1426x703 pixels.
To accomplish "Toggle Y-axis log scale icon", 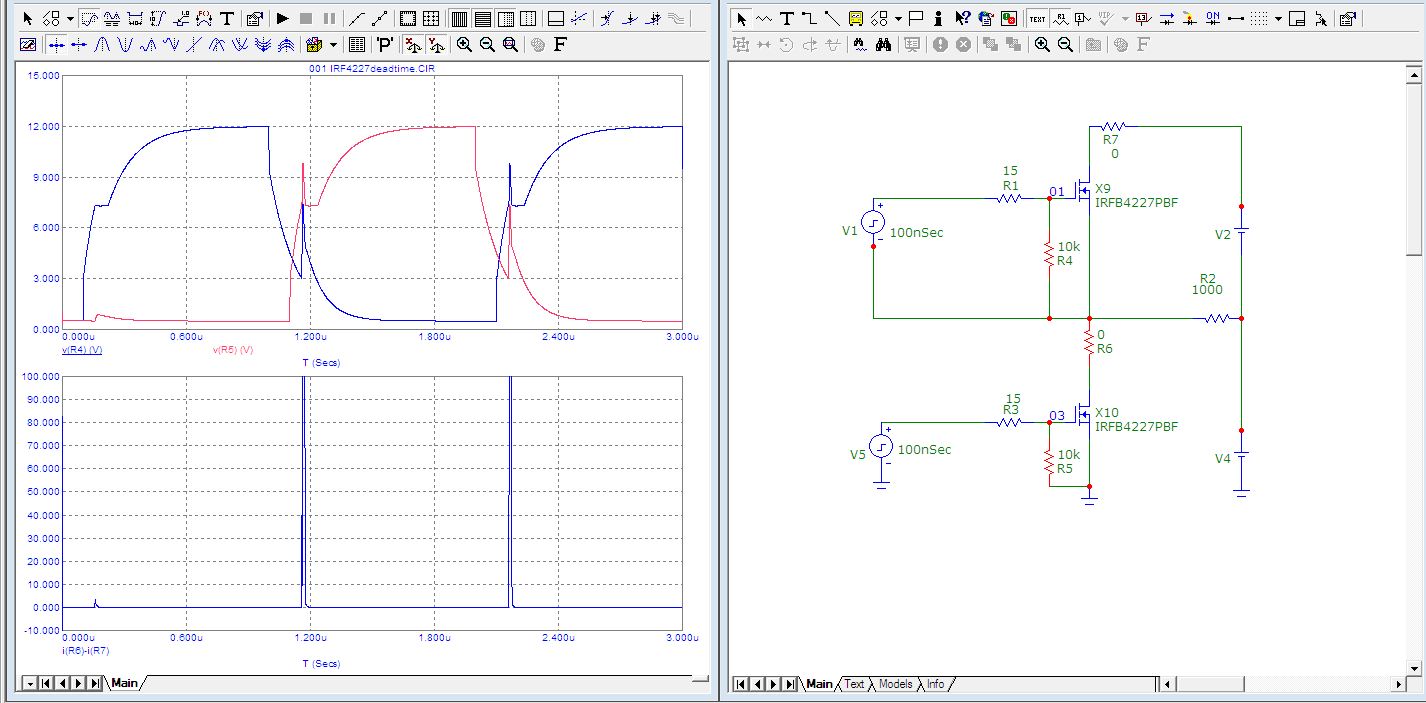I will (437, 44).
